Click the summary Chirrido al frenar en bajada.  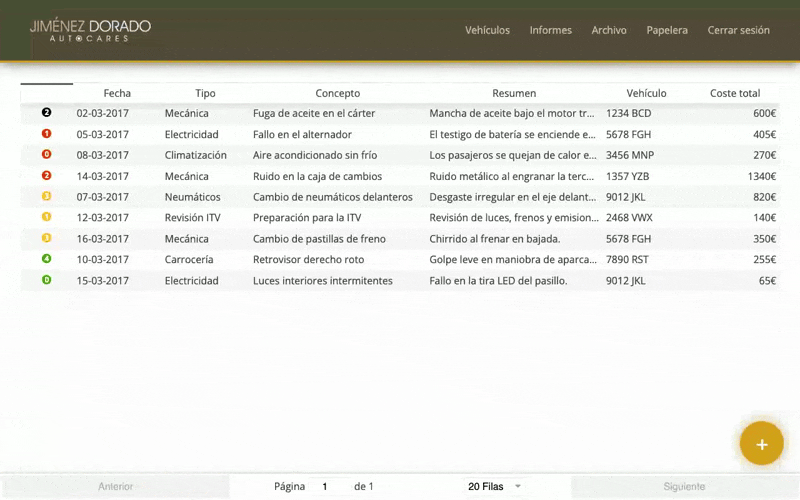[494, 239]
